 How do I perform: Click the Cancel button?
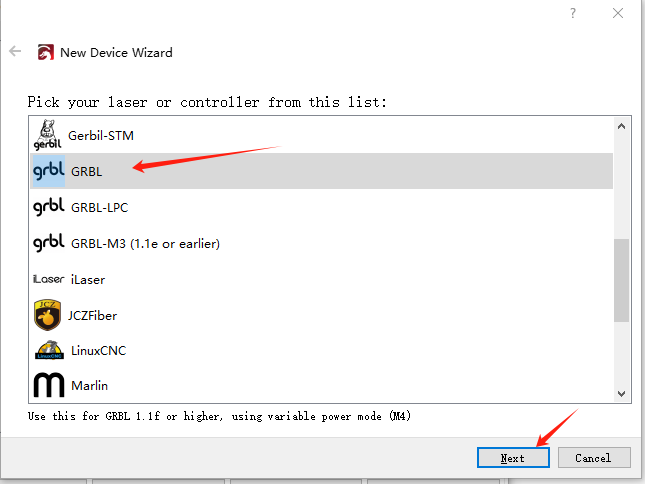[594, 458]
